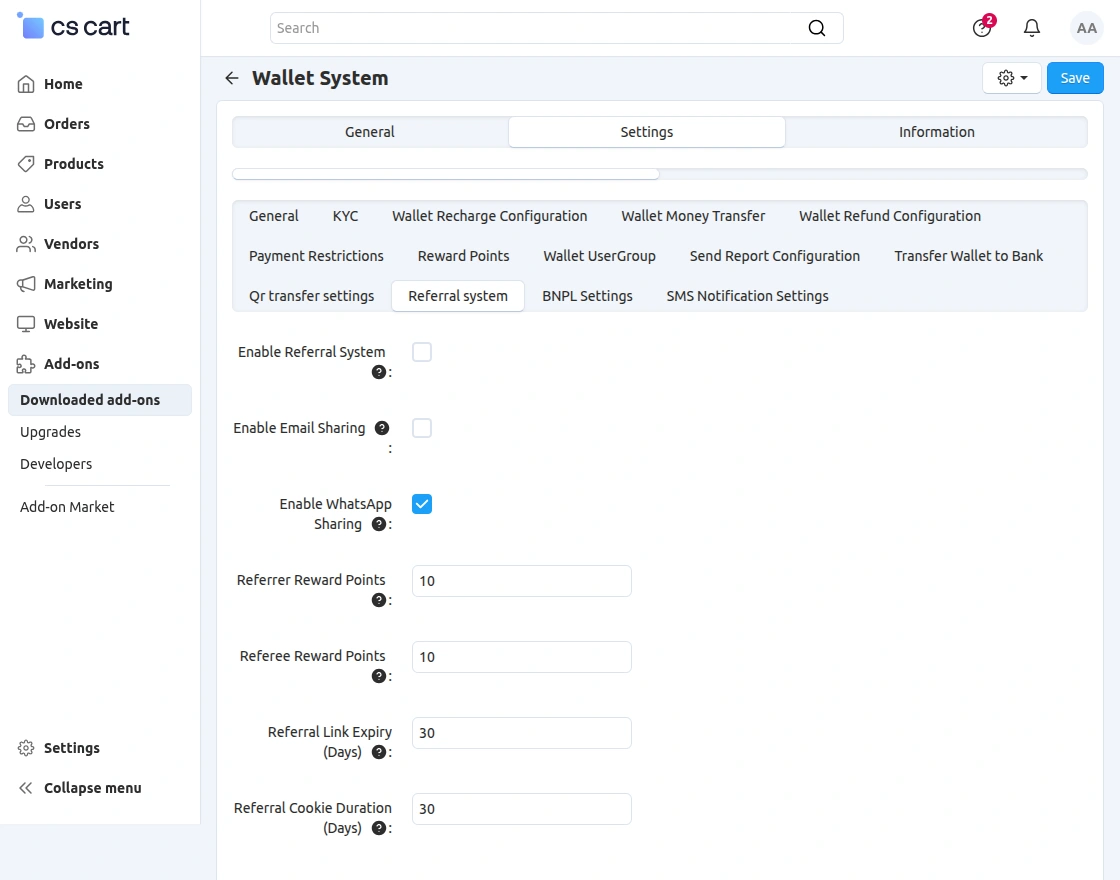Open the AA user avatar menu
This screenshot has width=1120, height=880.
point(1086,28)
